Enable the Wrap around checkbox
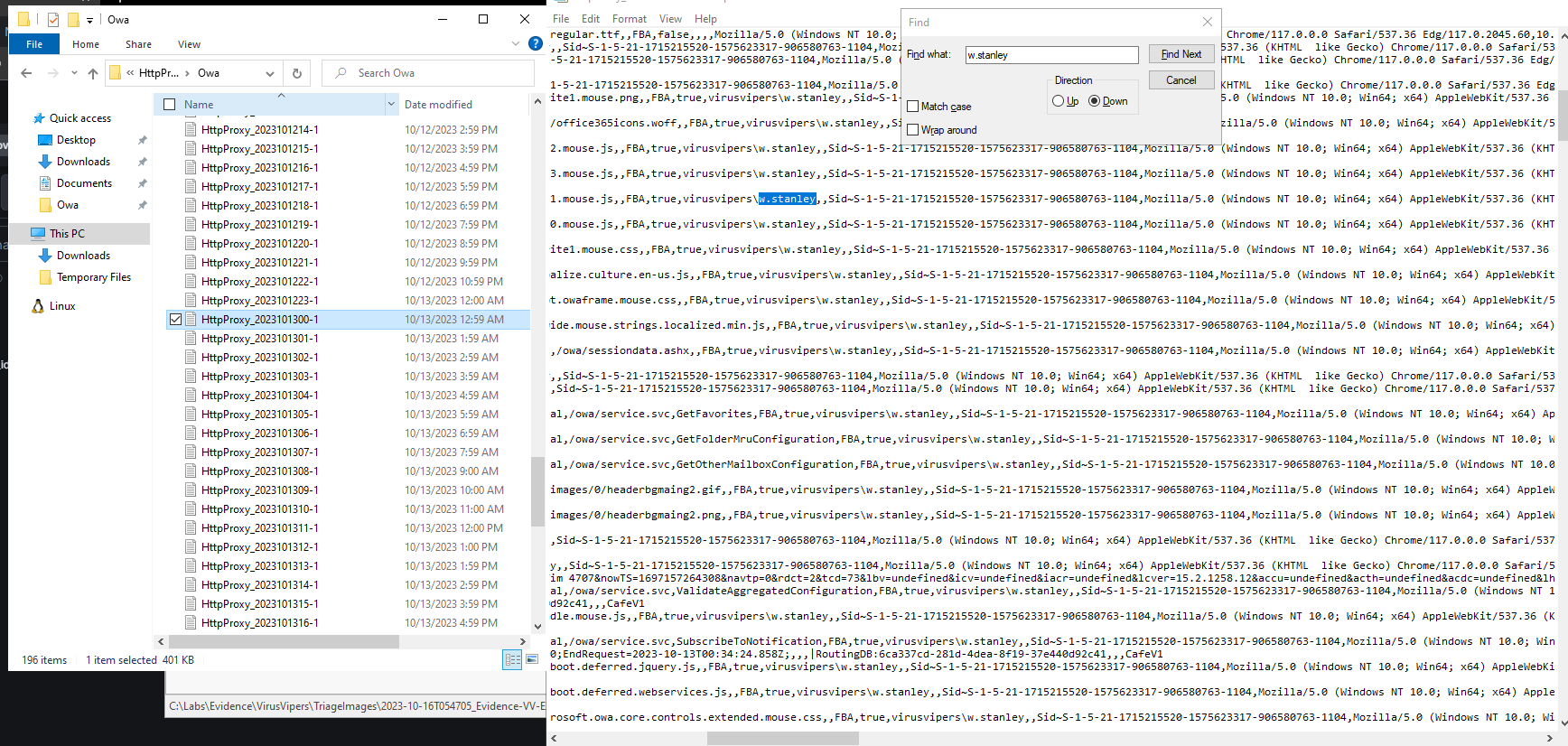The height and width of the screenshot is (746, 1568). coord(913,130)
